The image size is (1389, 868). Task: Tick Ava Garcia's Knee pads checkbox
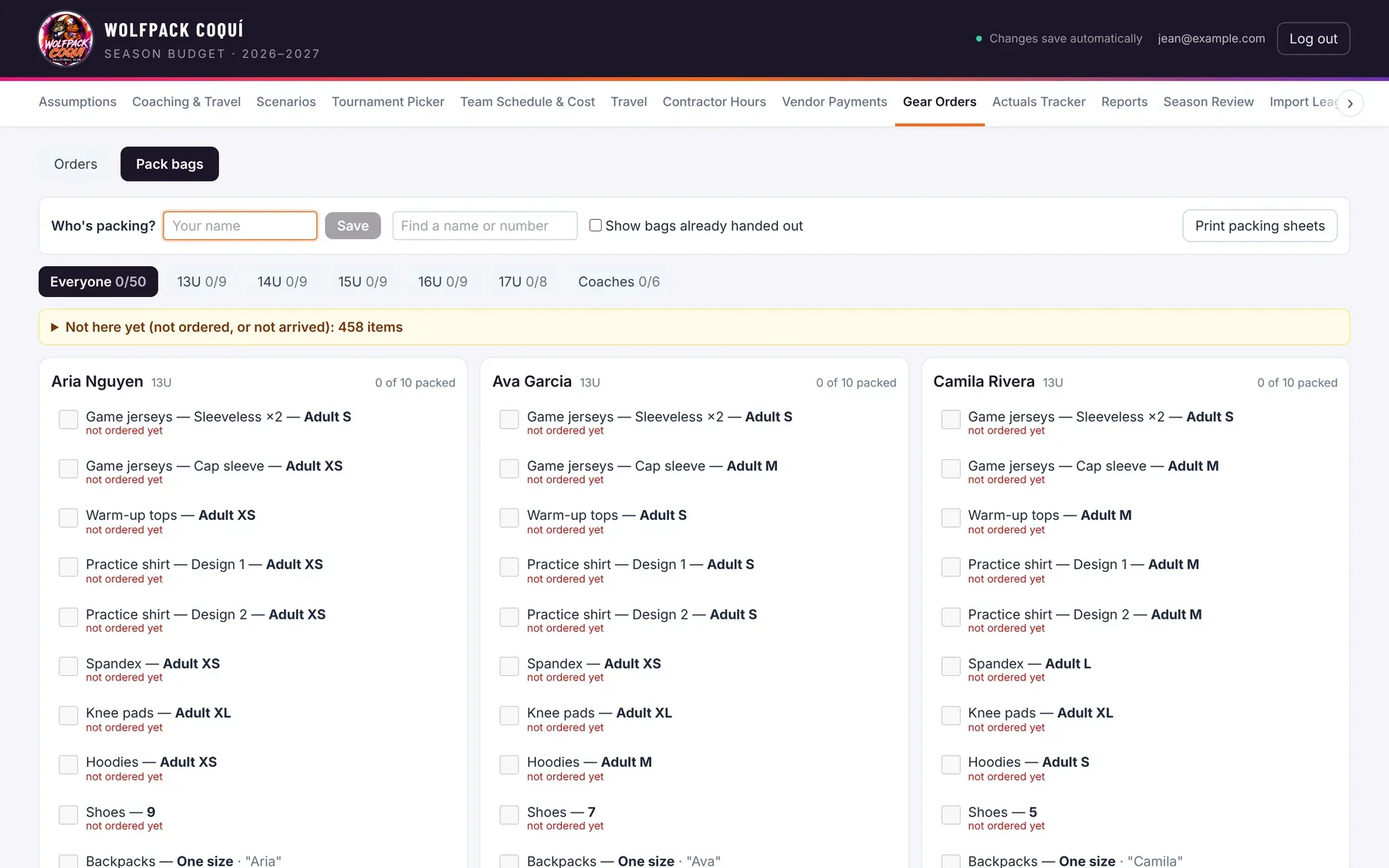[x=509, y=716]
